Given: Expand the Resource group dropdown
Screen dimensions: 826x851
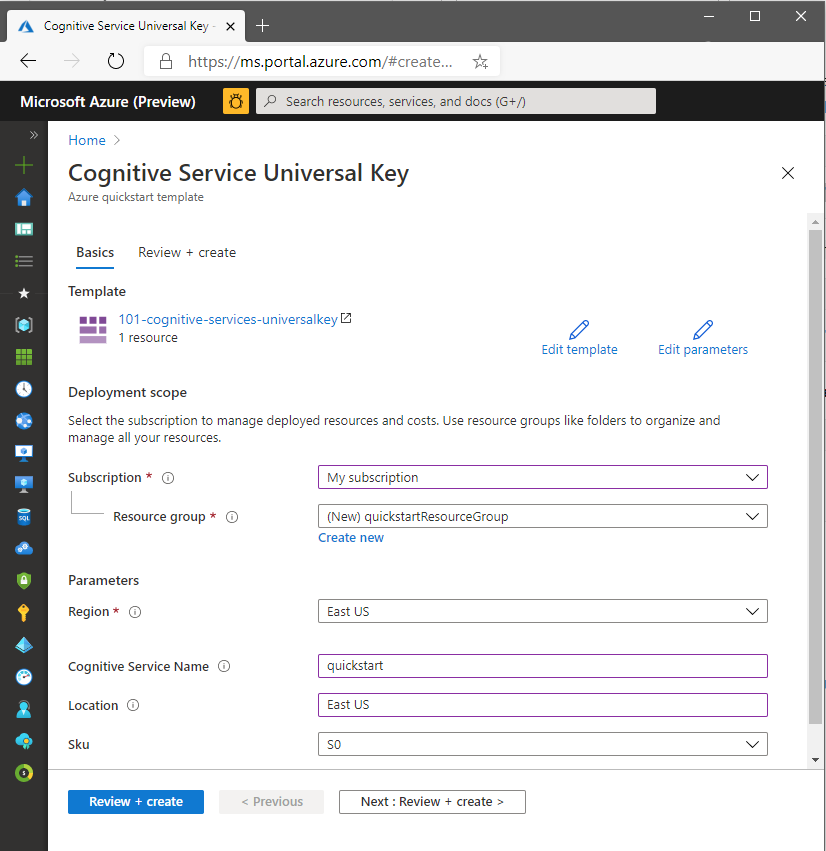Looking at the screenshot, I should tap(542, 517).
